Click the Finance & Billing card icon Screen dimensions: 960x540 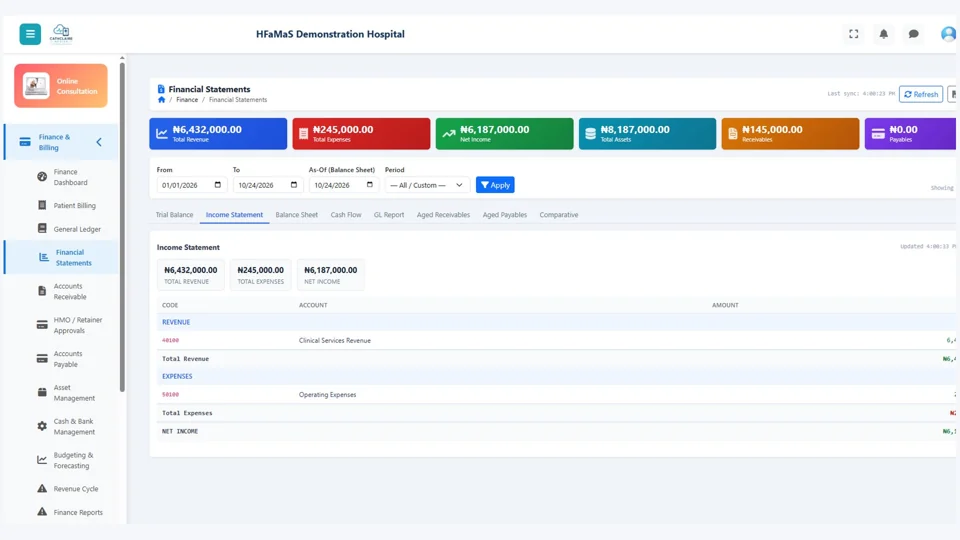[x=24, y=142]
